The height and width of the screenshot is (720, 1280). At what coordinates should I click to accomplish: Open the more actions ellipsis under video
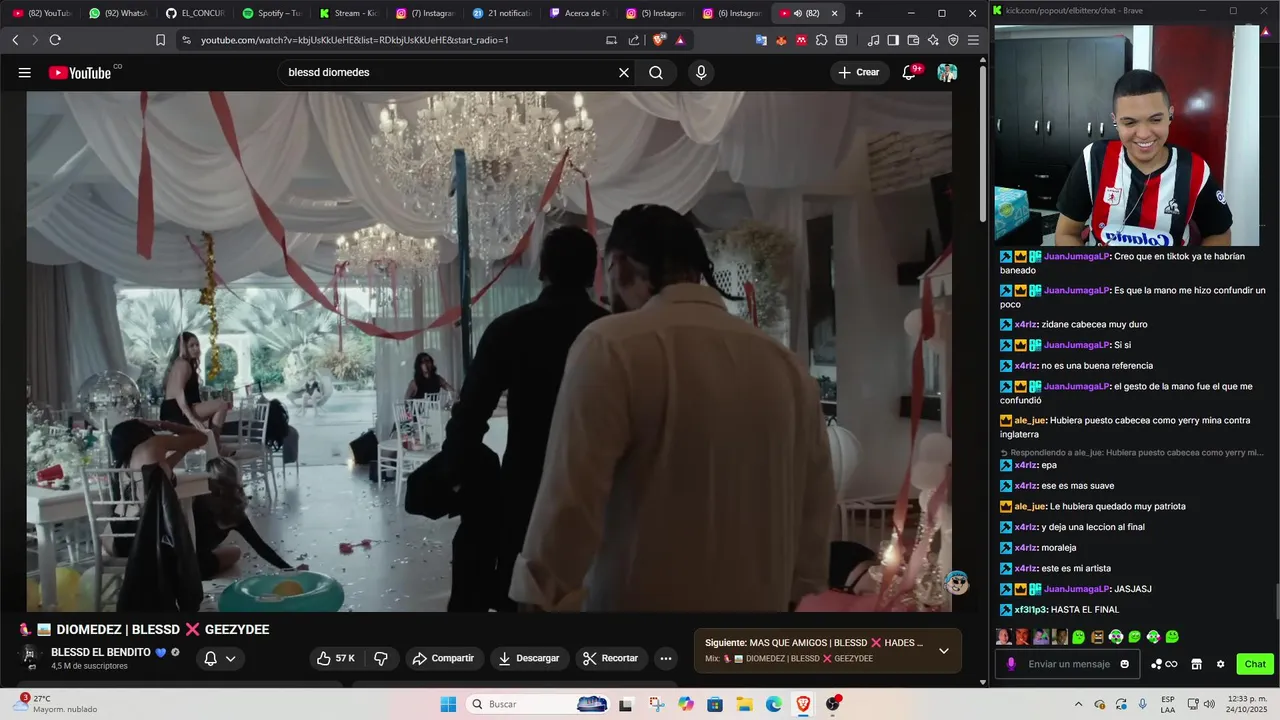pos(666,658)
